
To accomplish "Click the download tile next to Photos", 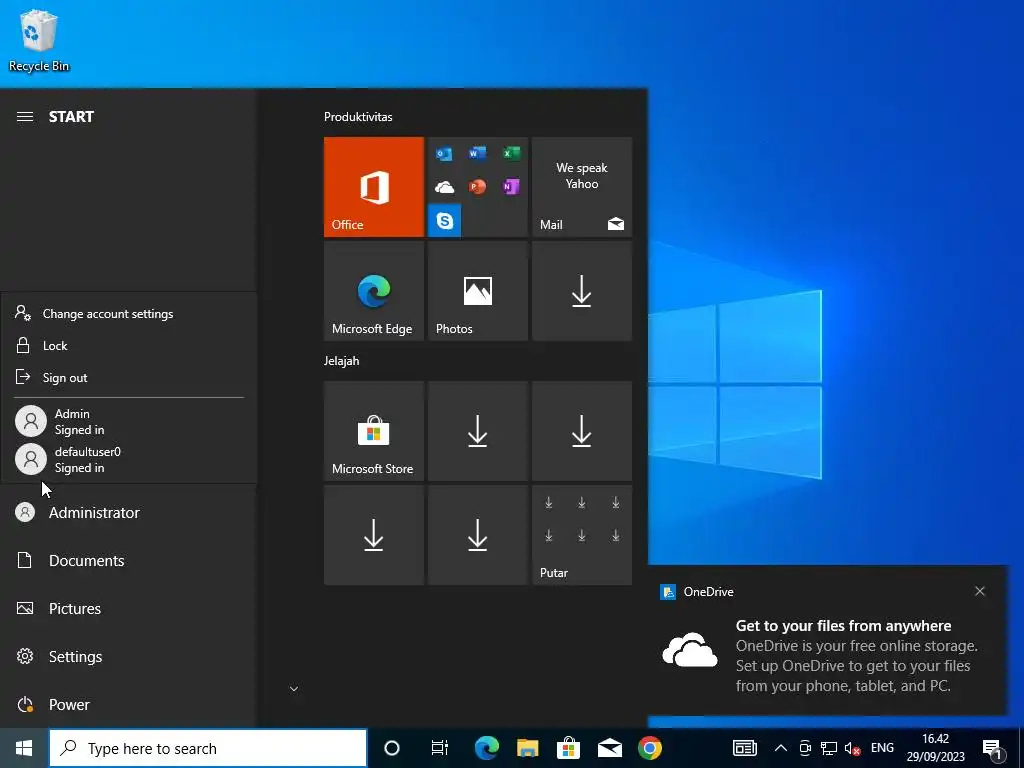I will [582, 291].
